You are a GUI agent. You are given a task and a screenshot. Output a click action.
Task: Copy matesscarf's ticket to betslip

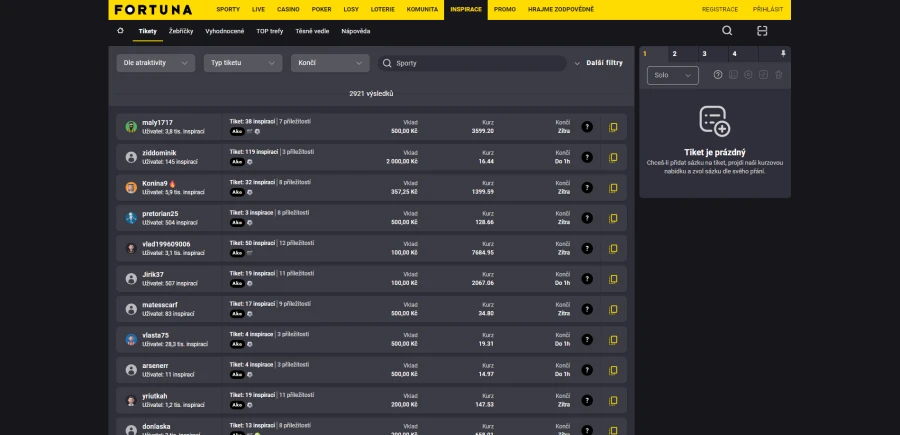click(x=613, y=309)
